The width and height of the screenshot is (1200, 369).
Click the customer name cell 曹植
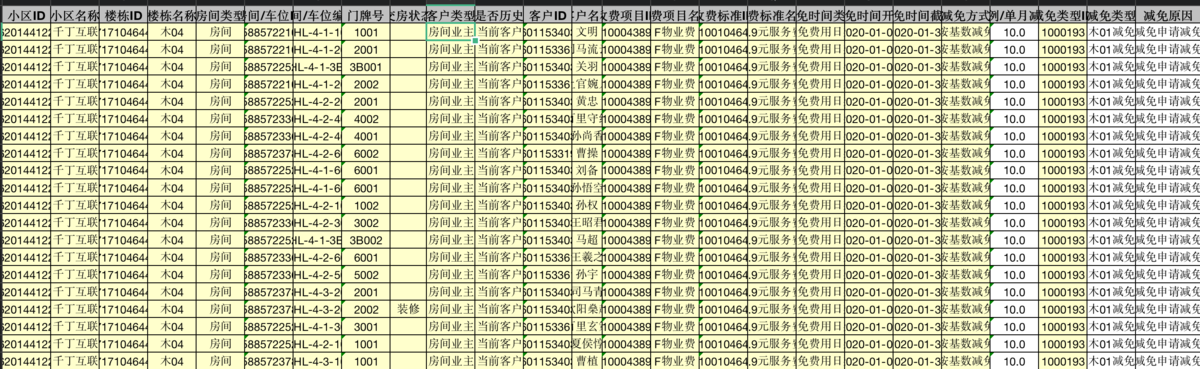click(x=587, y=361)
